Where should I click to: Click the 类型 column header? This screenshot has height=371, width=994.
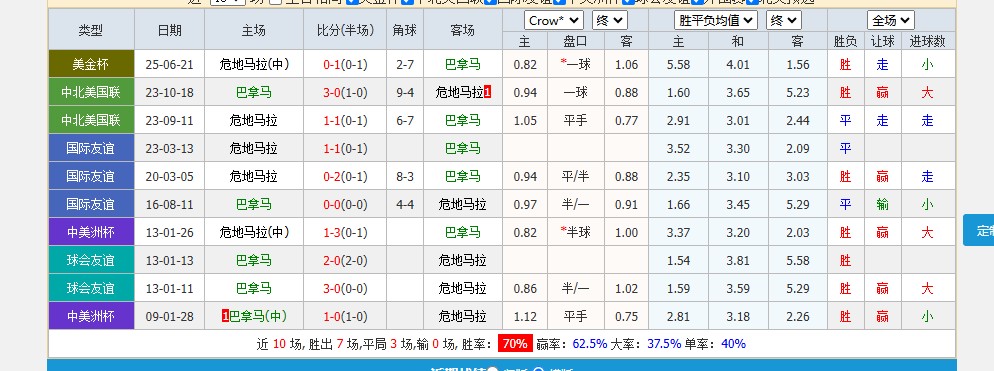pyautogui.click(x=91, y=30)
